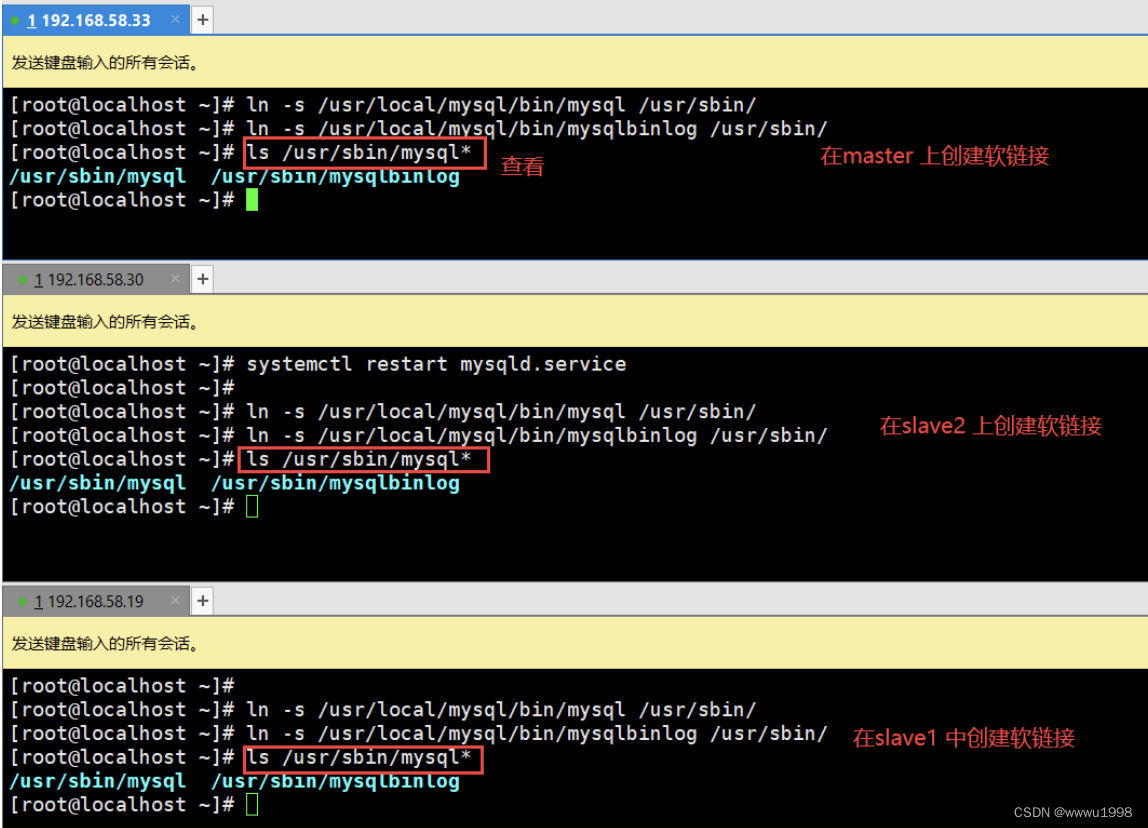Switch to the 192.168.58.33 session tab
Viewport: 1148px width, 828px height.
tap(96, 20)
